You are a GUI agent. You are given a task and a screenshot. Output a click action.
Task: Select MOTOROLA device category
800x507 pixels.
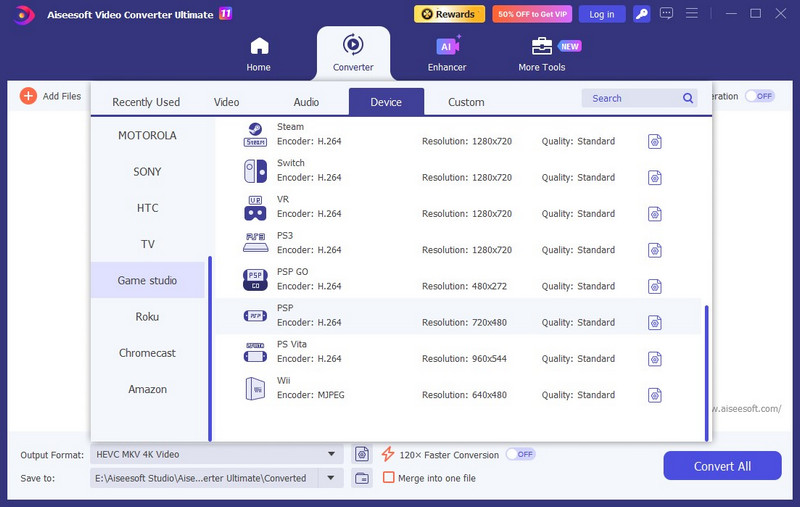point(147,135)
